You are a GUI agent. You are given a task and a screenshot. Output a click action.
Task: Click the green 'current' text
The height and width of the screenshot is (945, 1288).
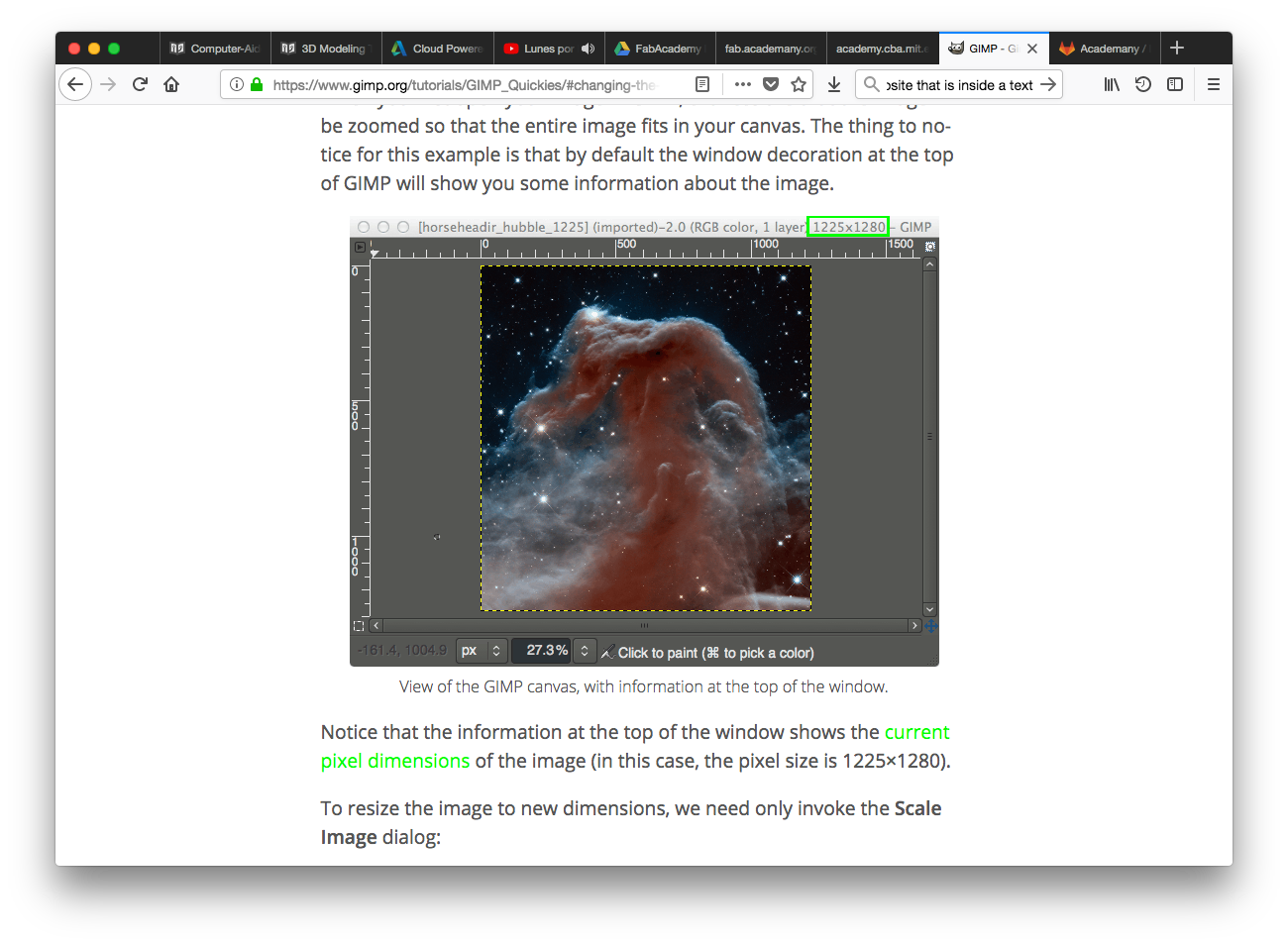point(916,732)
